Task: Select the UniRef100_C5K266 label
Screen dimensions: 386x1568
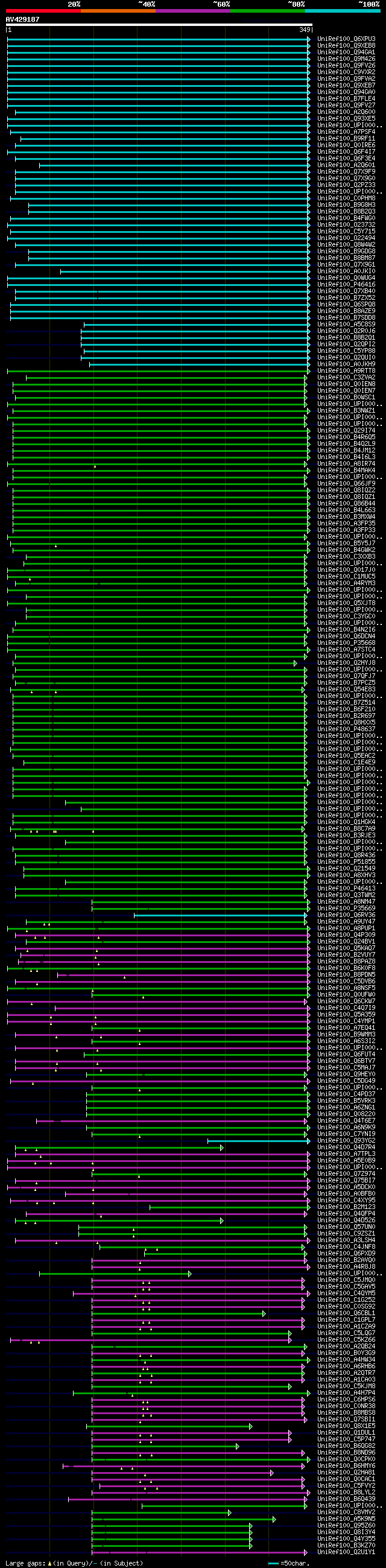Action: point(346,1340)
